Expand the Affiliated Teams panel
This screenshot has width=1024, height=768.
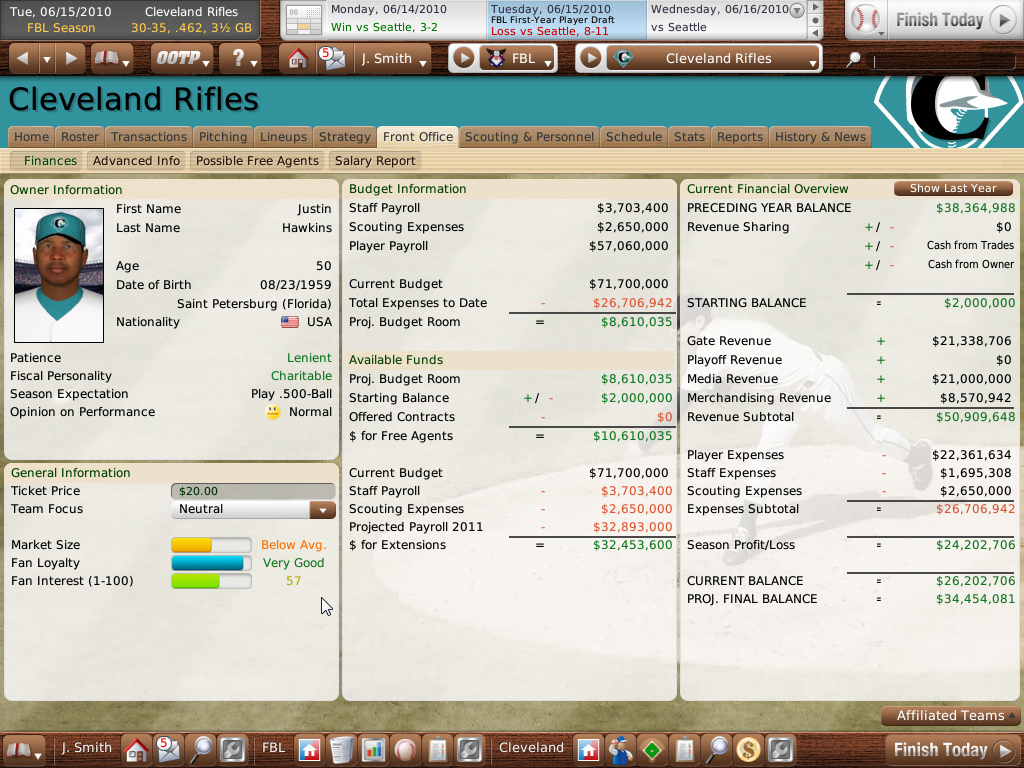(x=950, y=716)
